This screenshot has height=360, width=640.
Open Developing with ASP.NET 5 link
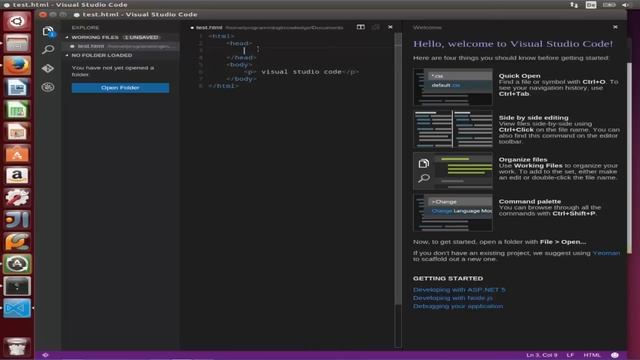pyautogui.click(x=459, y=290)
